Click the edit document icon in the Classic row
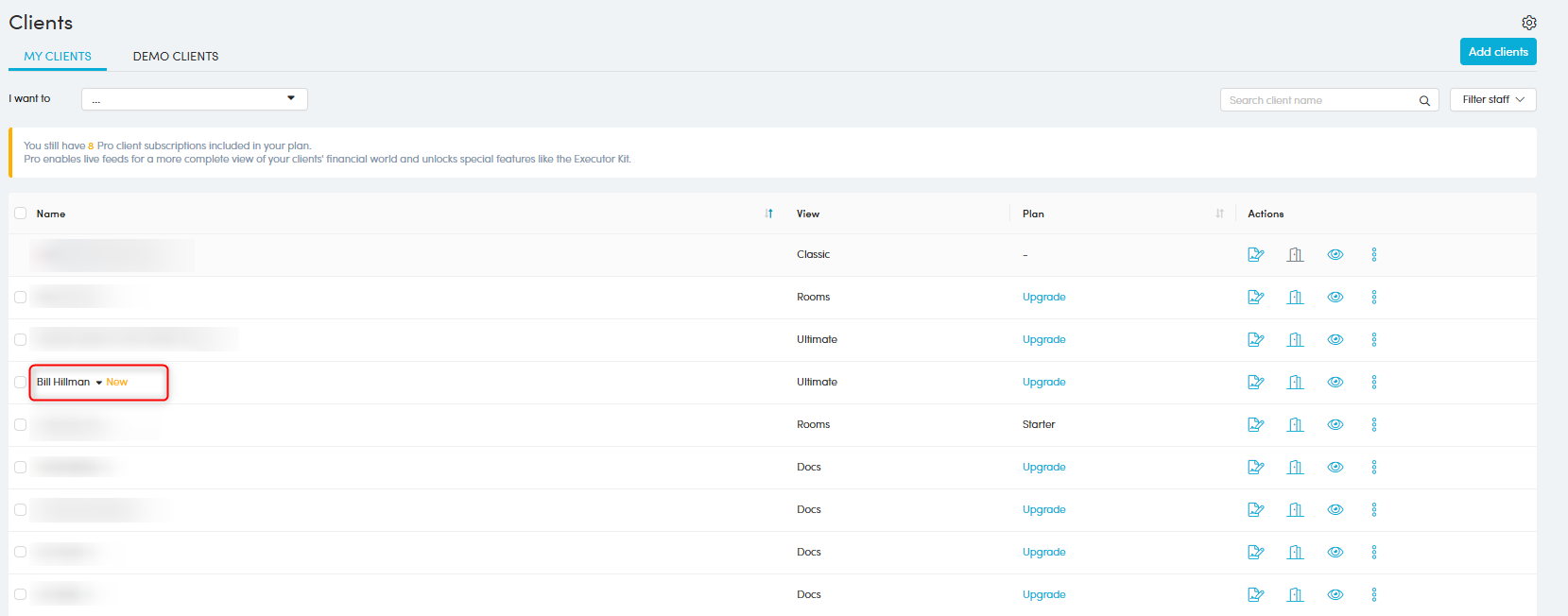1568x616 pixels. pos(1255,254)
